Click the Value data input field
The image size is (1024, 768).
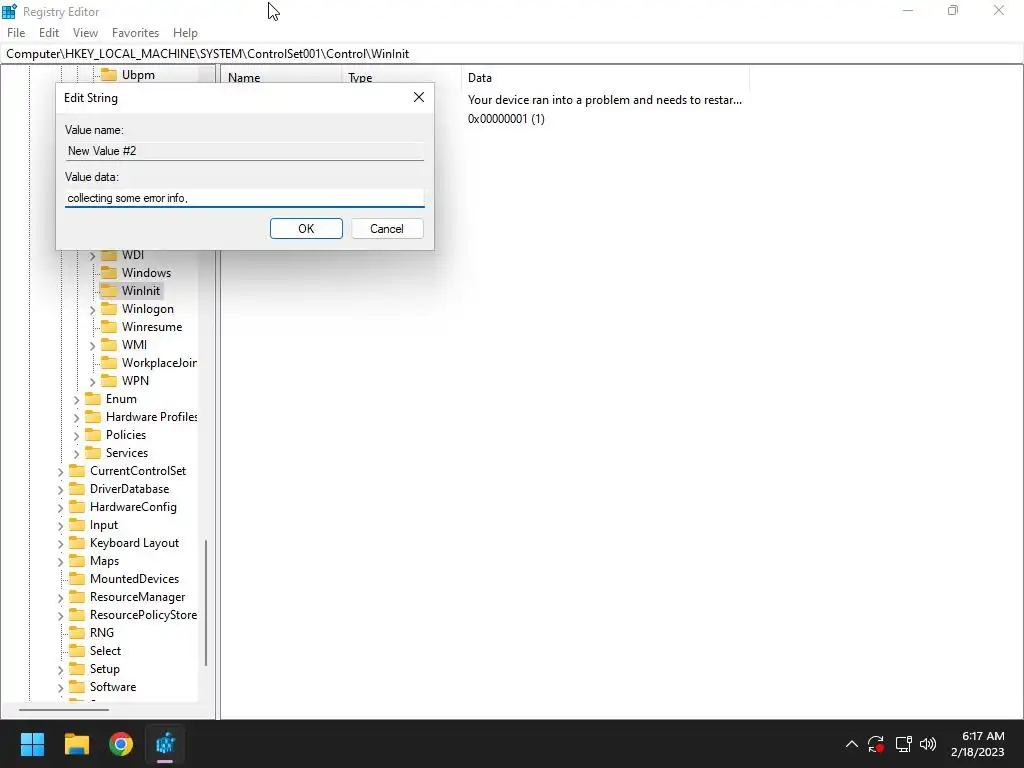245,198
